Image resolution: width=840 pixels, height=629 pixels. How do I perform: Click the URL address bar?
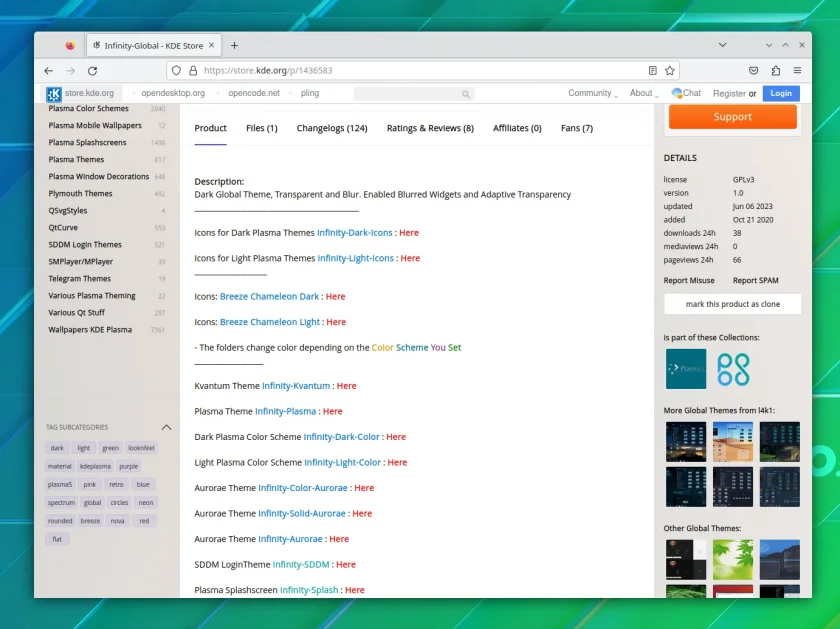point(423,70)
